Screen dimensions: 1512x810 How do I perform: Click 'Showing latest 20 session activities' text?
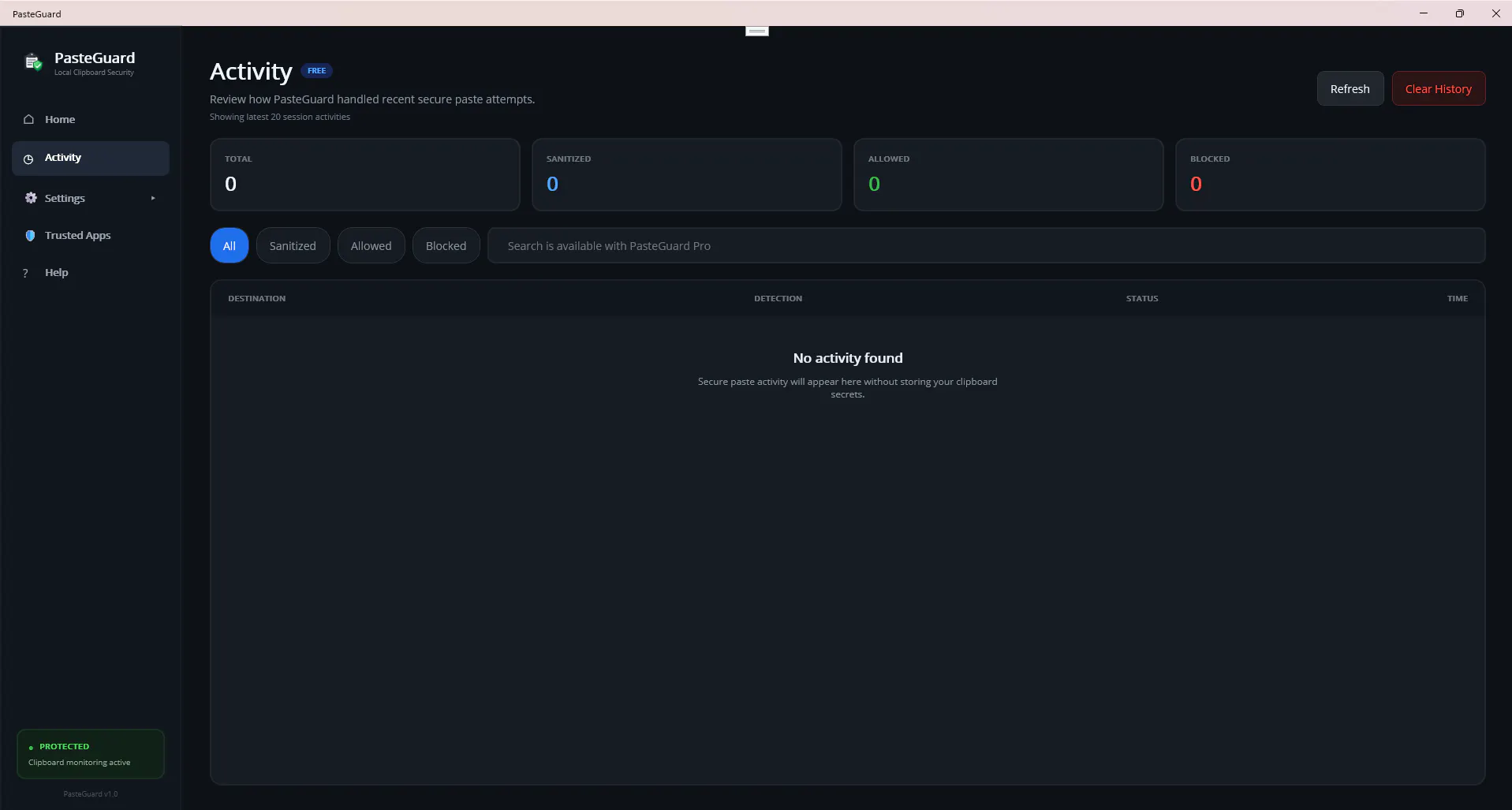pyautogui.click(x=280, y=117)
